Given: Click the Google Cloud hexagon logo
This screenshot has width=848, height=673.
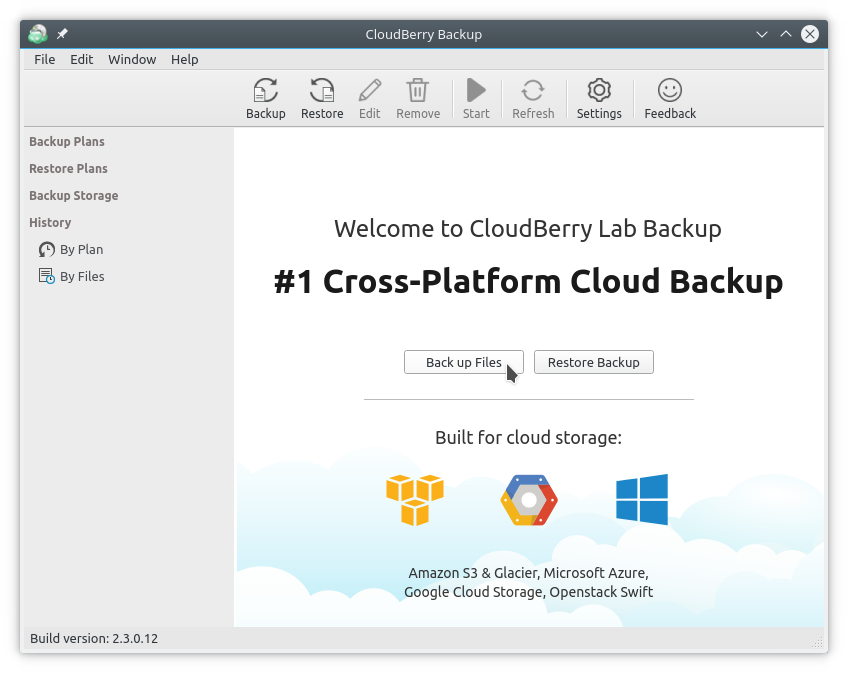Looking at the screenshot, I should tap(529, 500).
